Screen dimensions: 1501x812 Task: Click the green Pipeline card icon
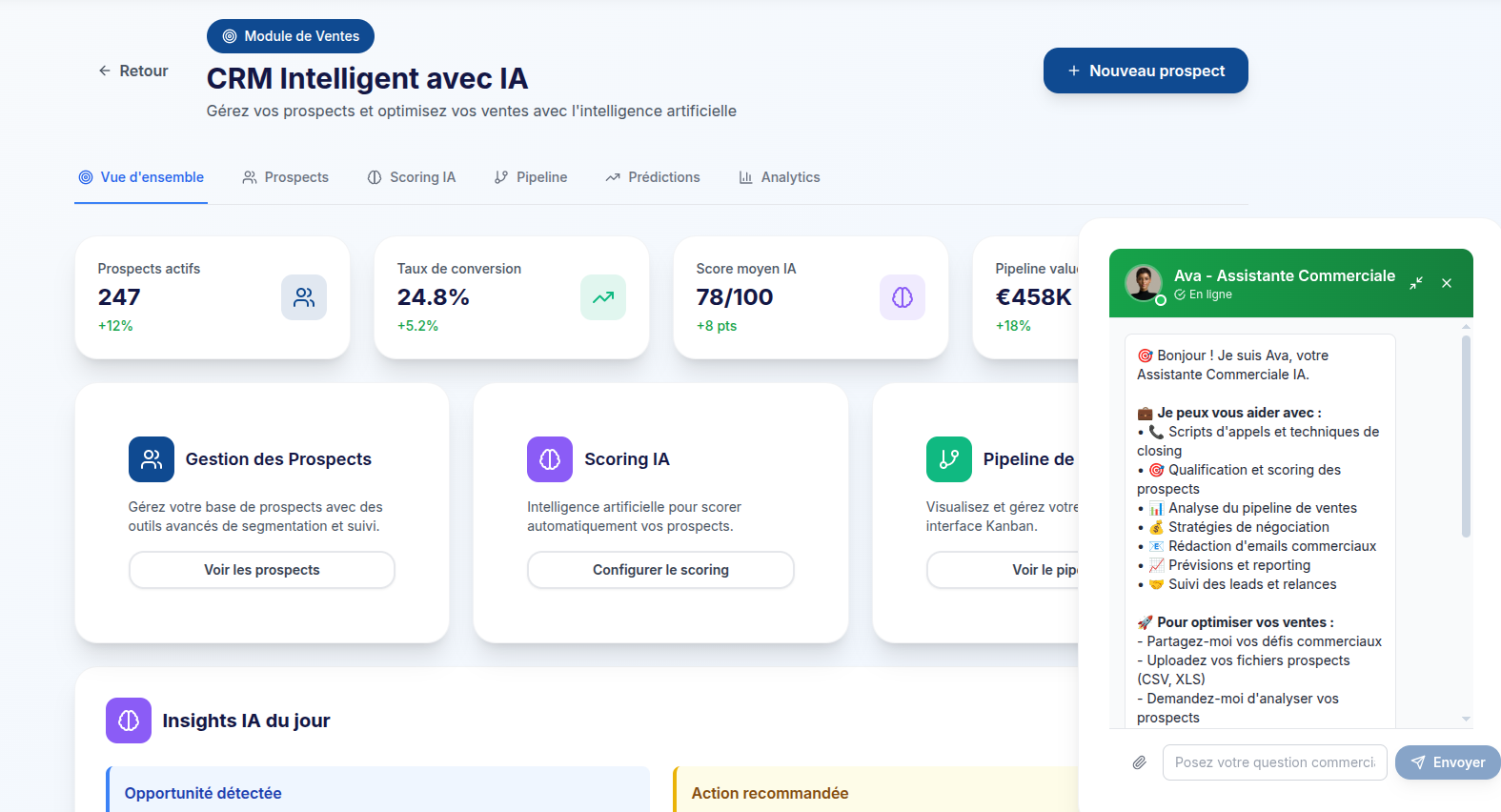[x=949, y=459]
